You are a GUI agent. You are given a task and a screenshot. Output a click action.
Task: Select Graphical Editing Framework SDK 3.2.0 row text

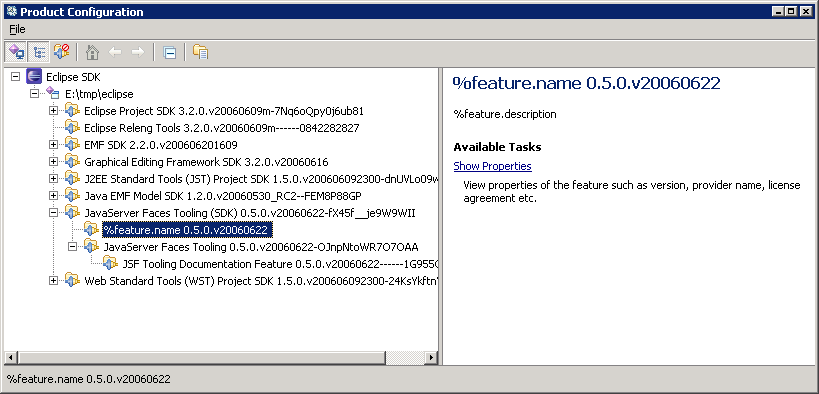click(206, 162)
